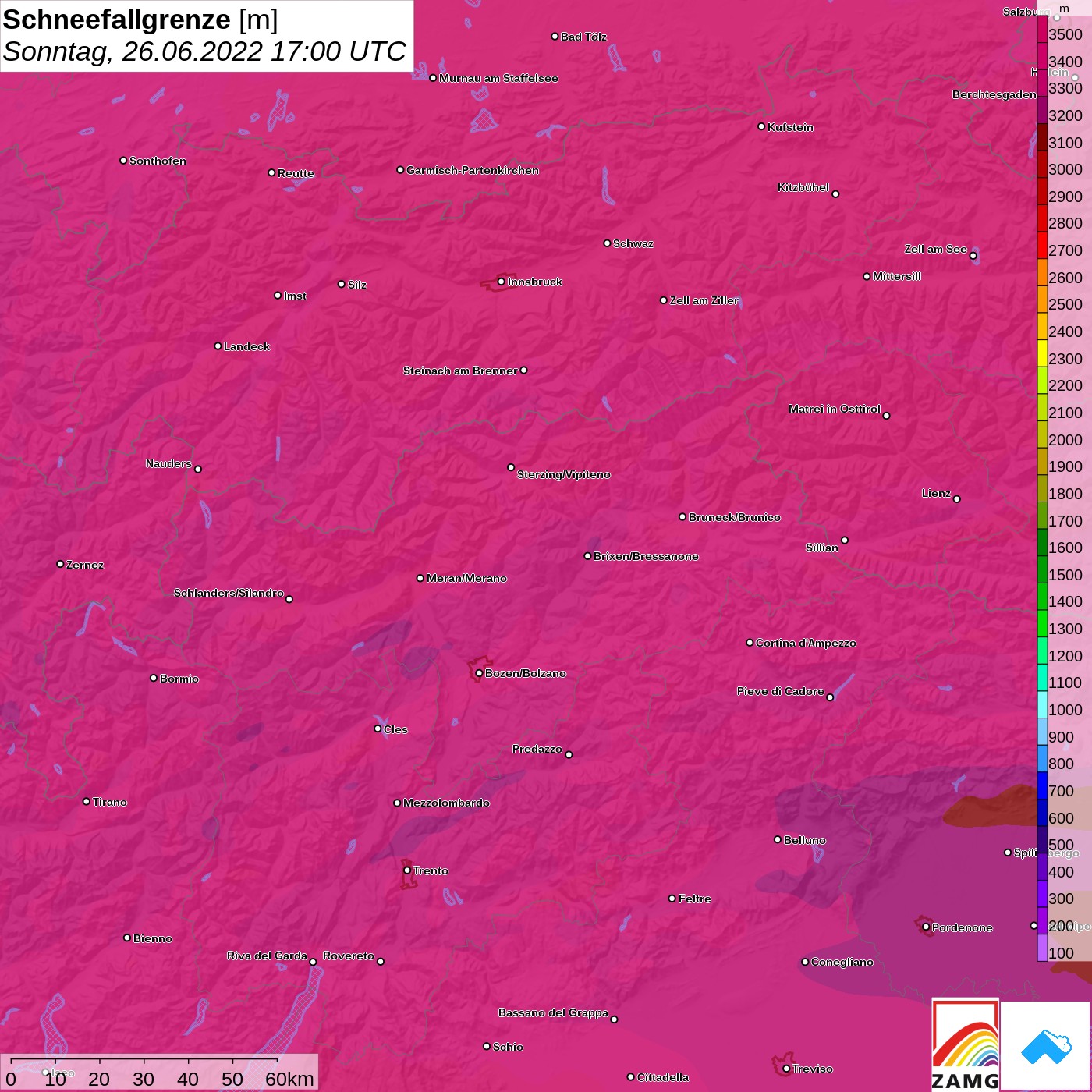1092x1092 pixels.
Task: Click the date Sonntag, 26.06.2022 17:00 UTC
Action: (204, 51)
